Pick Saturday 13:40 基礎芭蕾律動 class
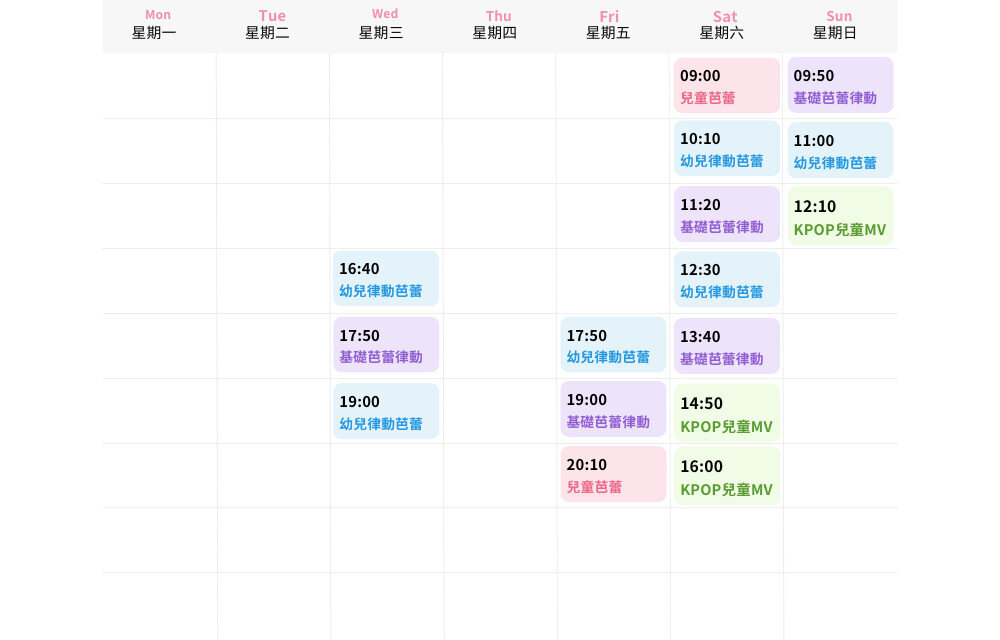The height and width of the screenshot is (640, 1000). 726,346
